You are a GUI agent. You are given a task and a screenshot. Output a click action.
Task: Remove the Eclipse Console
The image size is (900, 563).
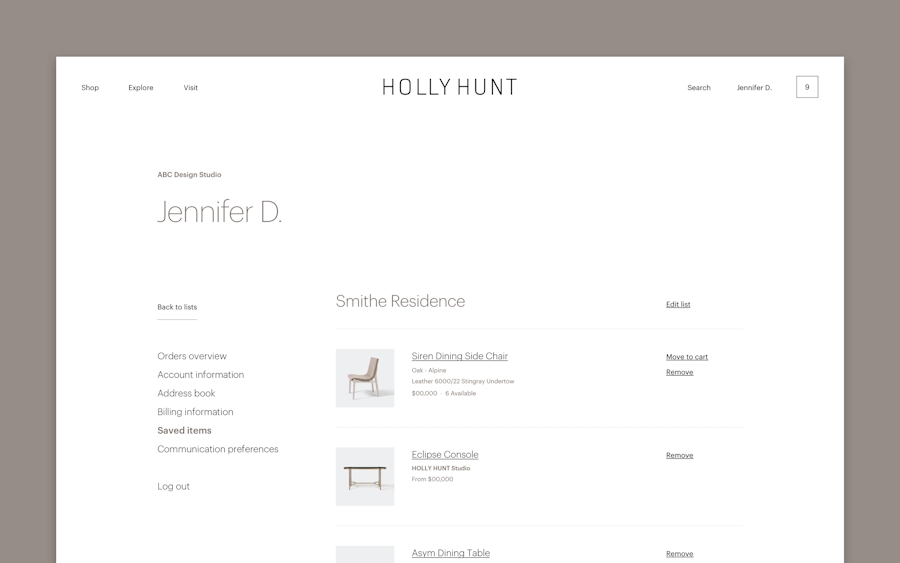680,456
